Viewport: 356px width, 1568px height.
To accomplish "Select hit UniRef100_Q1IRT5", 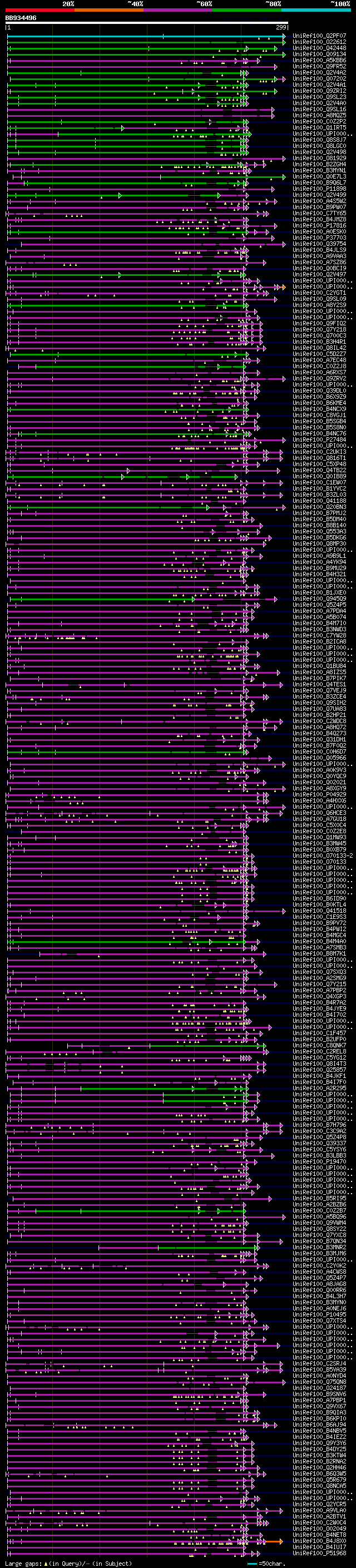I will coord(319,128).
